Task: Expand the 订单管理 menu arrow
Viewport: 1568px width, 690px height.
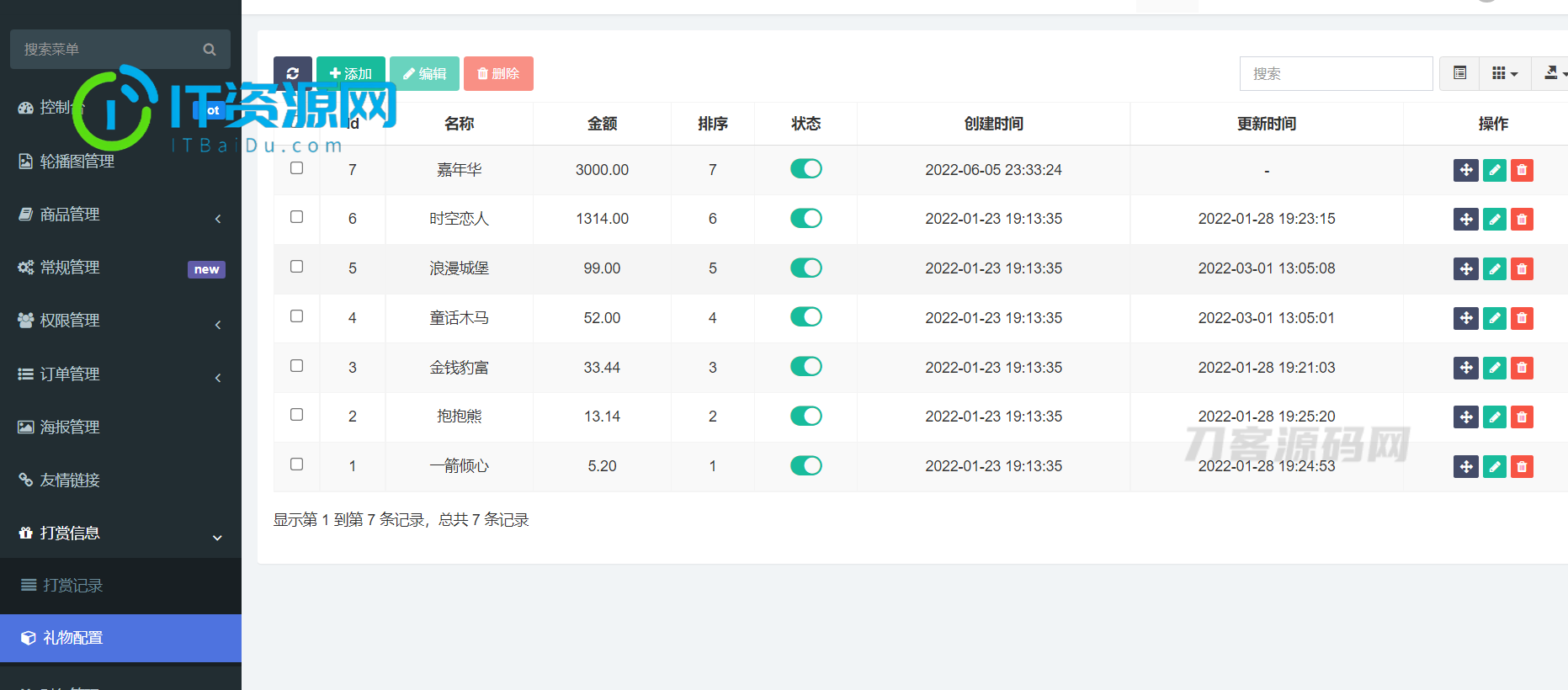Action: pyautogui.click(x=218, y=378)
